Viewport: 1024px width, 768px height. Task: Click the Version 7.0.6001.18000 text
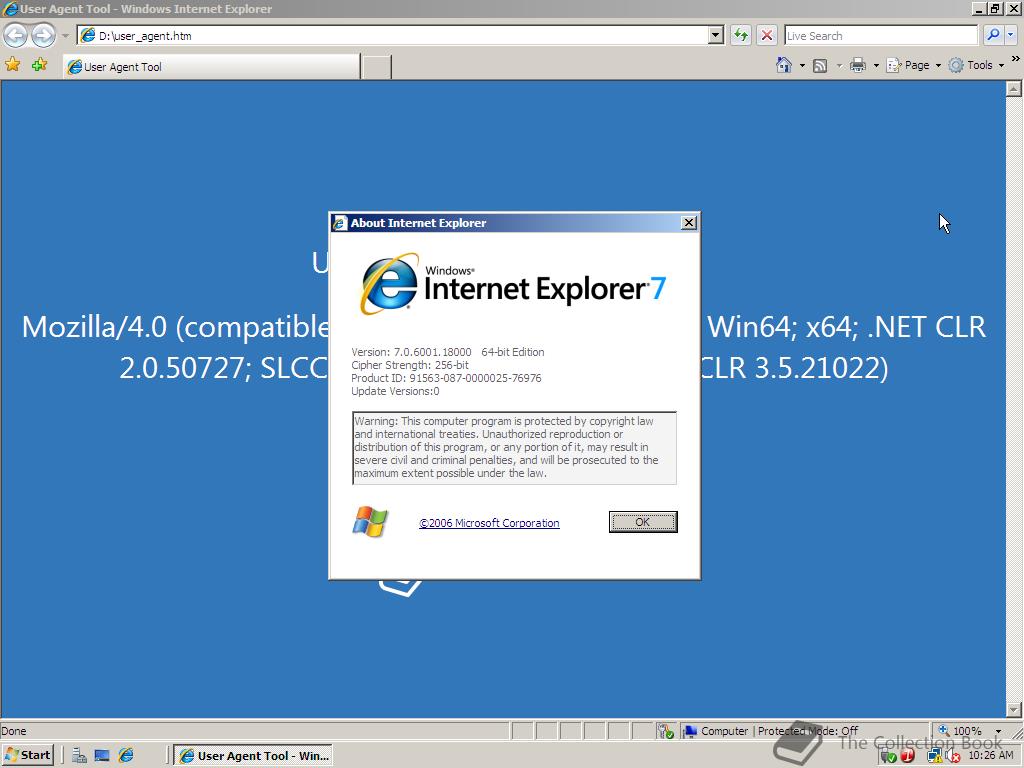(411, 352)
